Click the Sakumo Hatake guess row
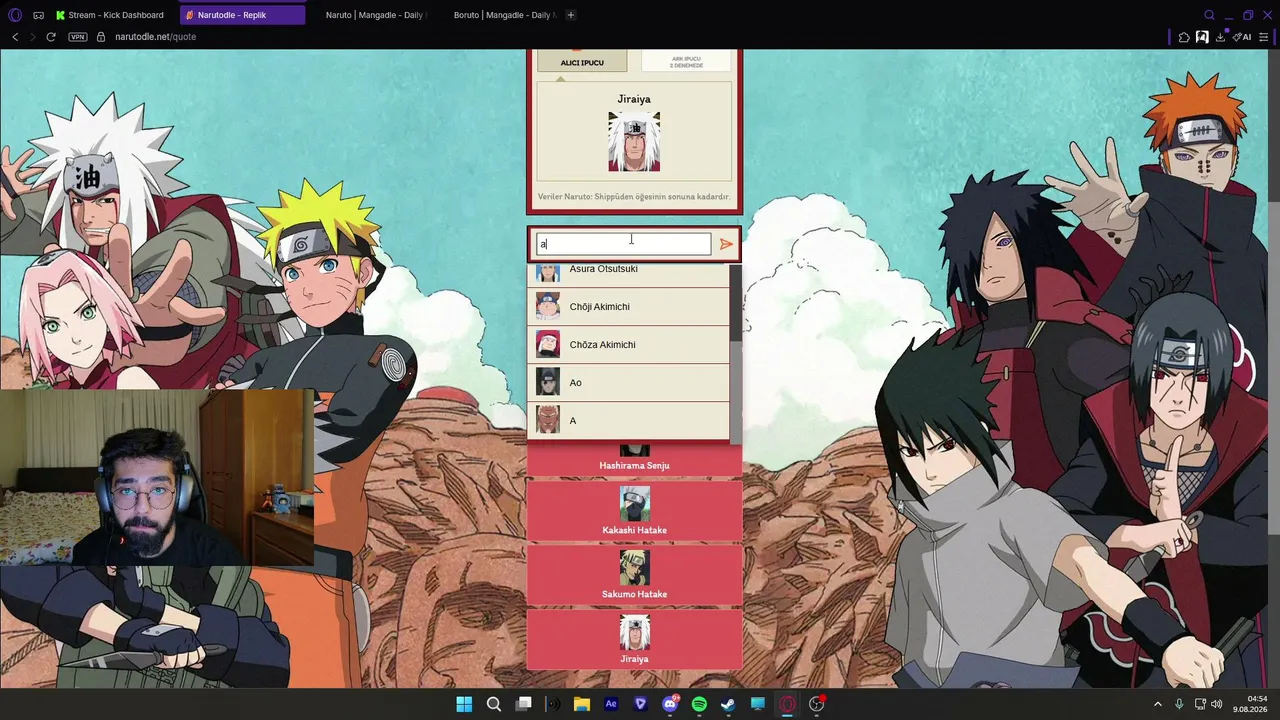This screenshot has width=1280, height=720. tap(634, 575)
